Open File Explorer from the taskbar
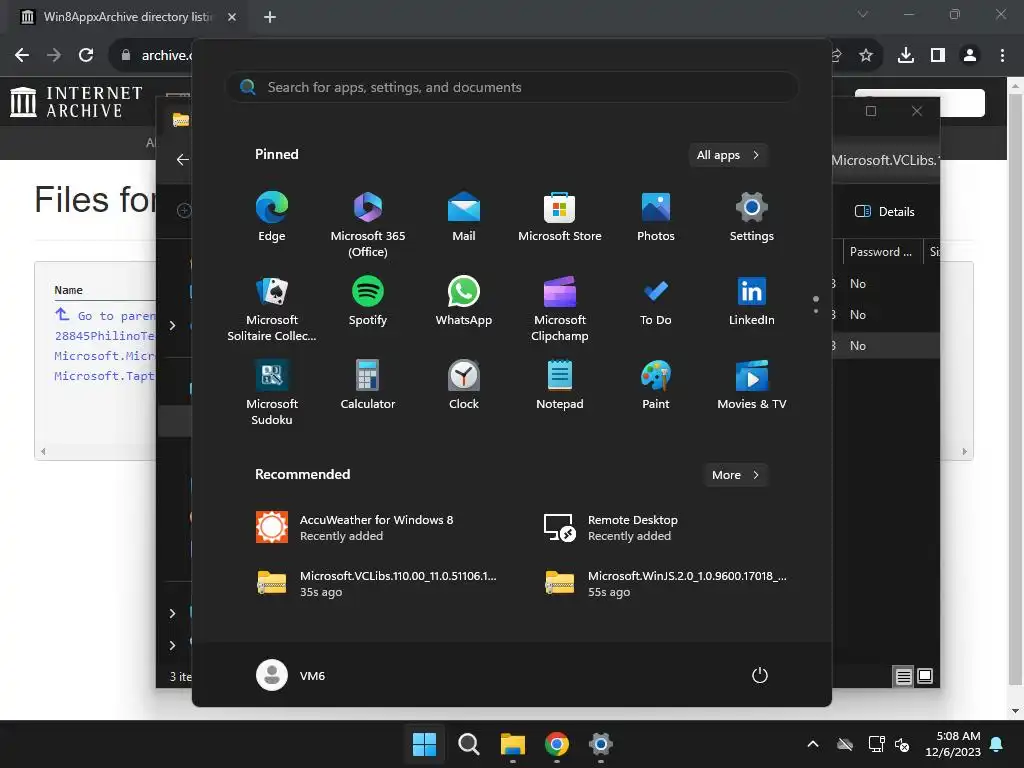Viewport: 1024px width, 768px height. [513, 744]
